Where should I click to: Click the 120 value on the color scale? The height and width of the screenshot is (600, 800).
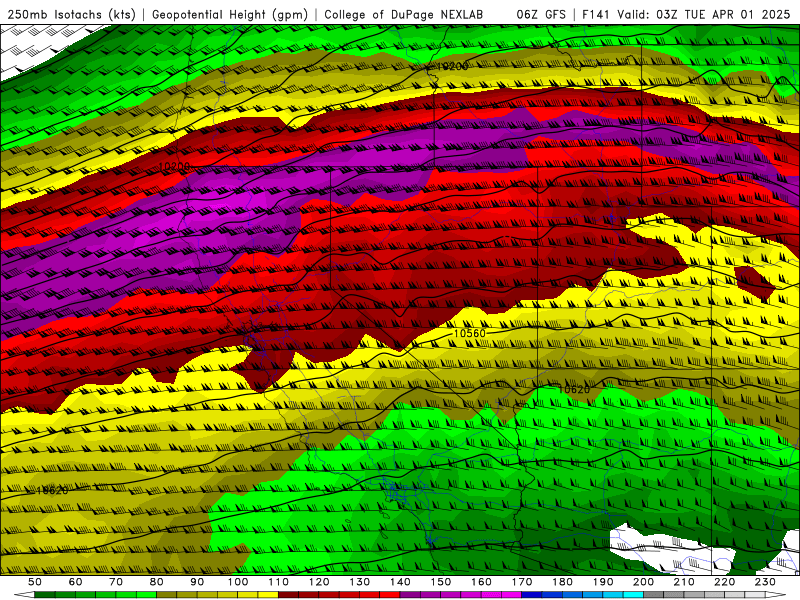pos(319,582)
